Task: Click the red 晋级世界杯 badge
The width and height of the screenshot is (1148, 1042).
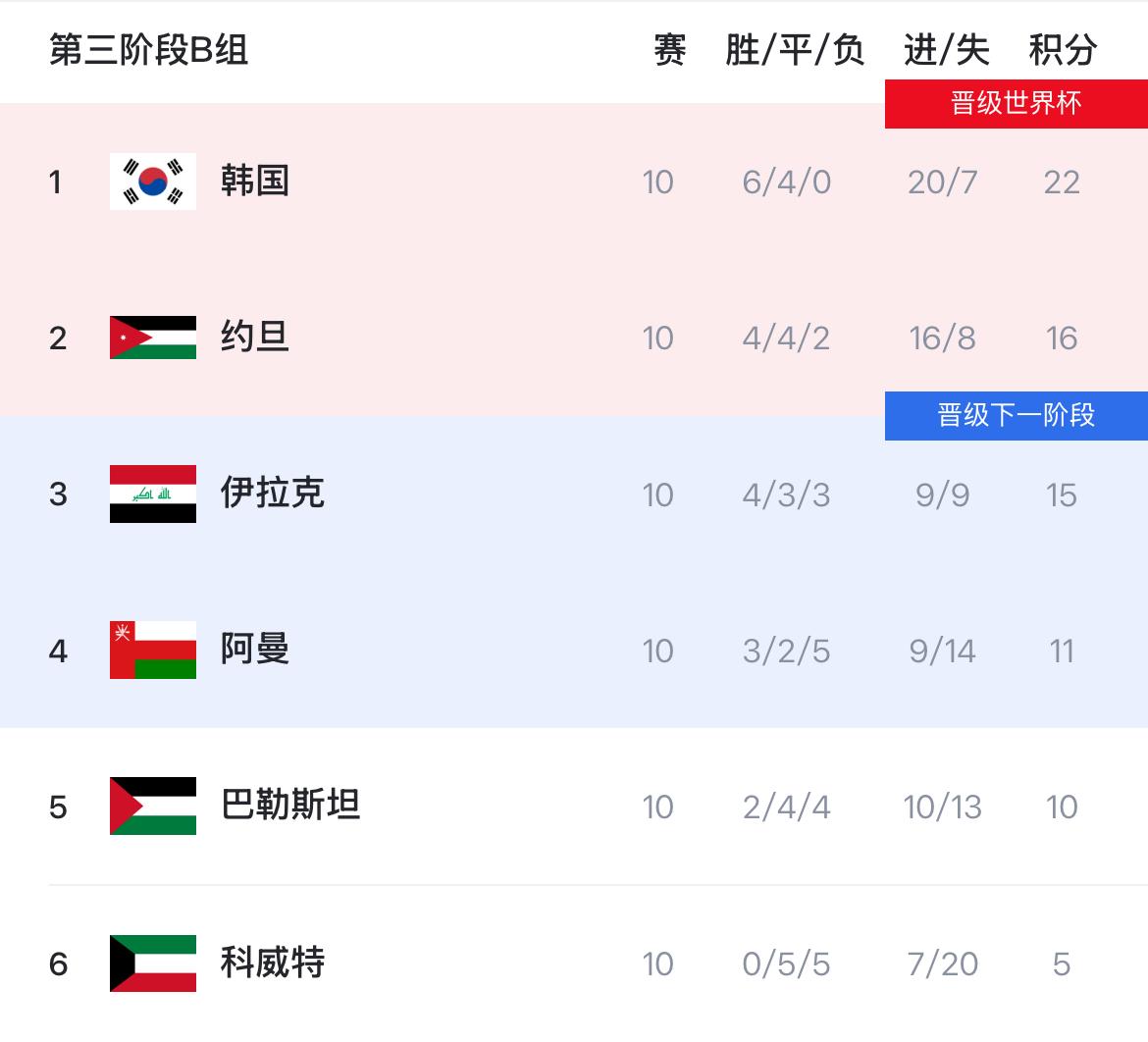Action: pos(1017,104)
